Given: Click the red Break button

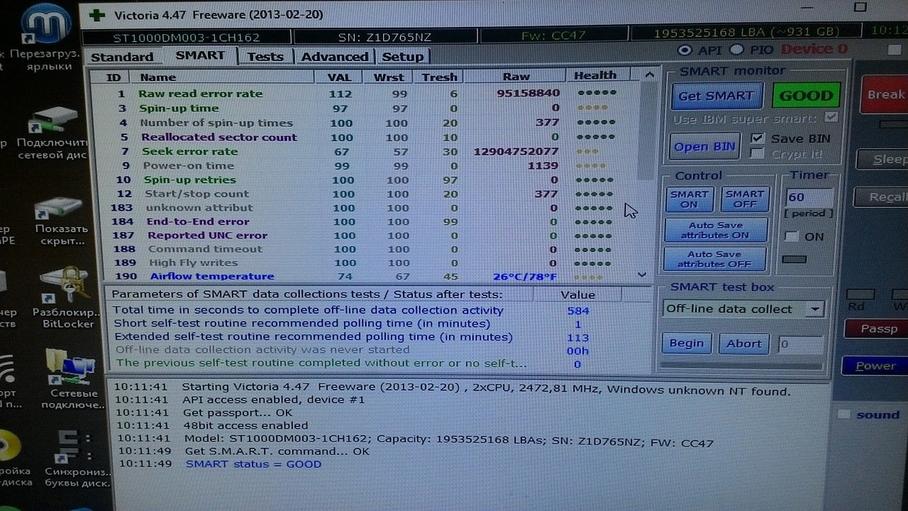Looking at the screenshot, I should 884,94.
